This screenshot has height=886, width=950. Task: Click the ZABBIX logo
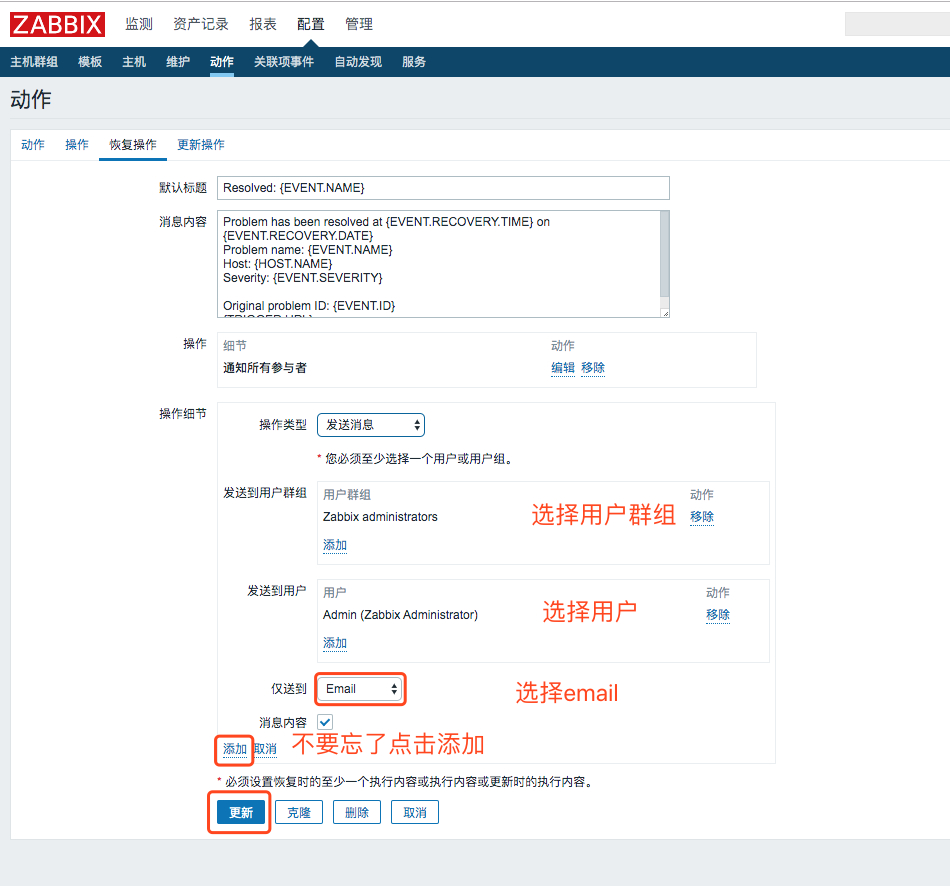[x=57, y=25]
